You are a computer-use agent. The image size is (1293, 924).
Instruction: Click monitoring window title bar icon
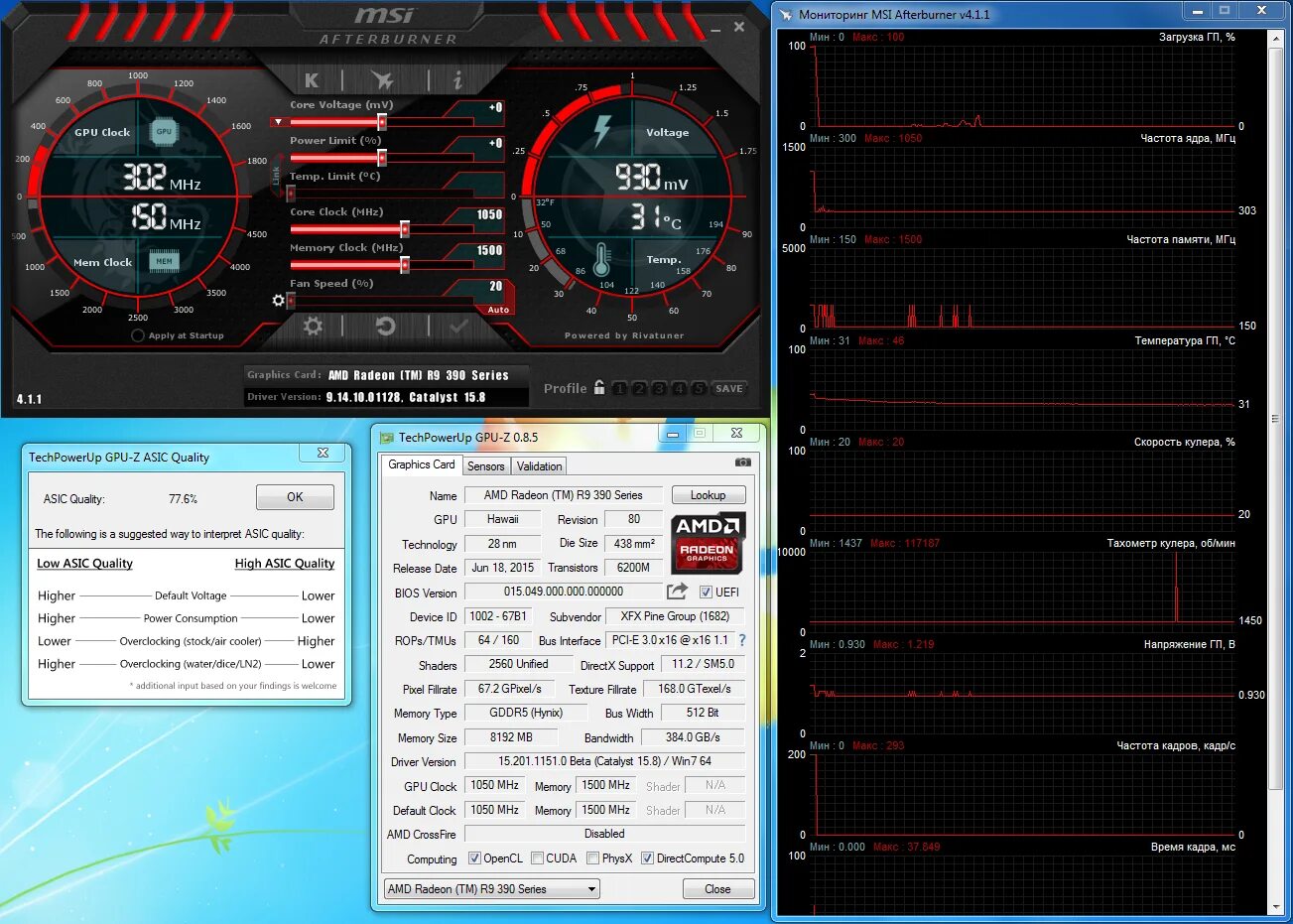787,14
